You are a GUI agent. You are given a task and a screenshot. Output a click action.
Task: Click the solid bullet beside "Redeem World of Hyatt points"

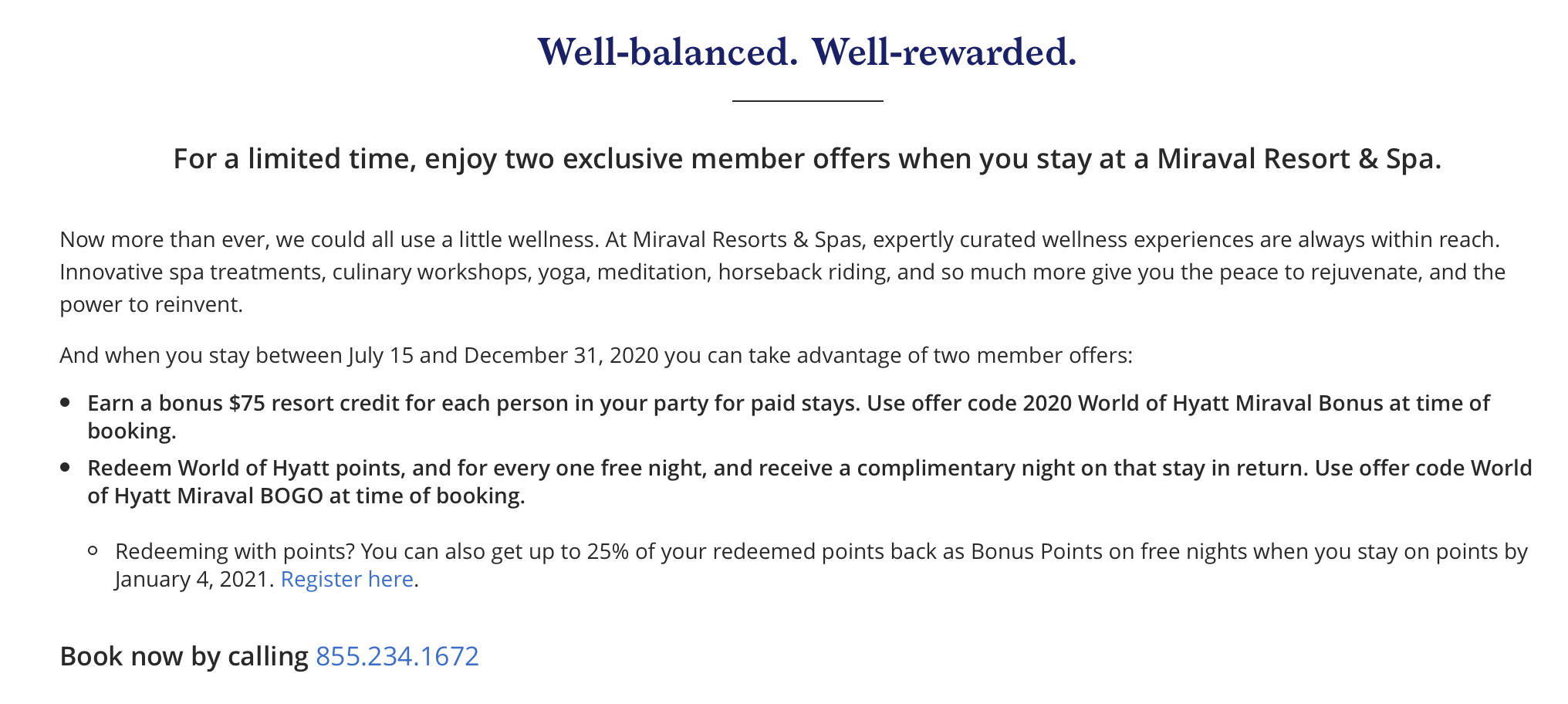tap(66, 468)
